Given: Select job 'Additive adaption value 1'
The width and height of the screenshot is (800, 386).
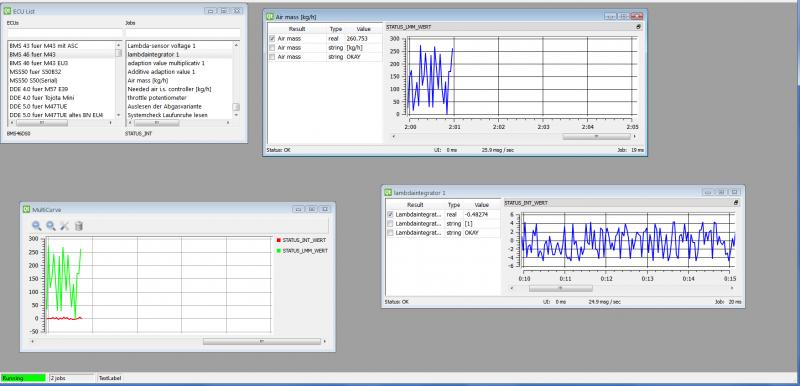Looking at the screenshot, I should (161, 71).
